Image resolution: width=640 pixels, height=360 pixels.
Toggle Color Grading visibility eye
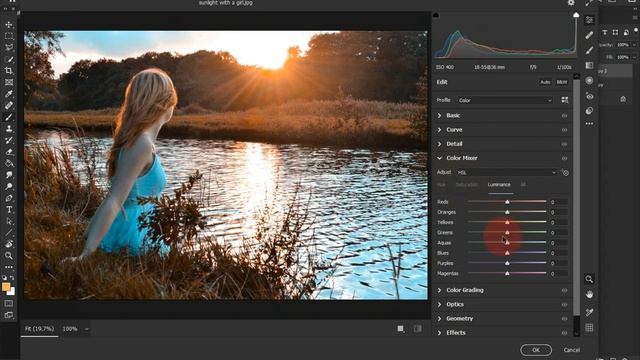tap(564, 291)
